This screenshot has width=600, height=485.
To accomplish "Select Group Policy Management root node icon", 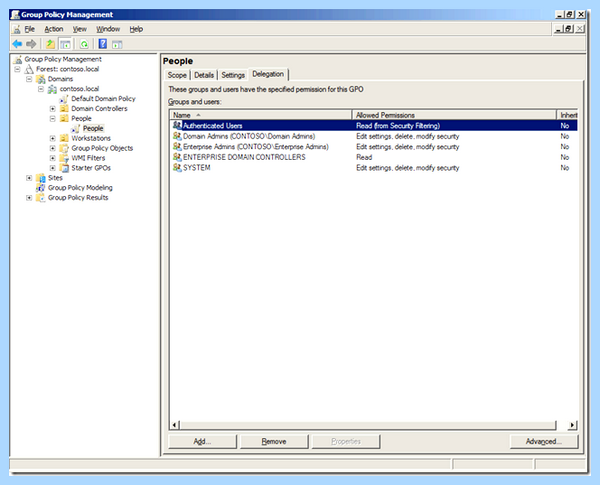I will point(18,59).
